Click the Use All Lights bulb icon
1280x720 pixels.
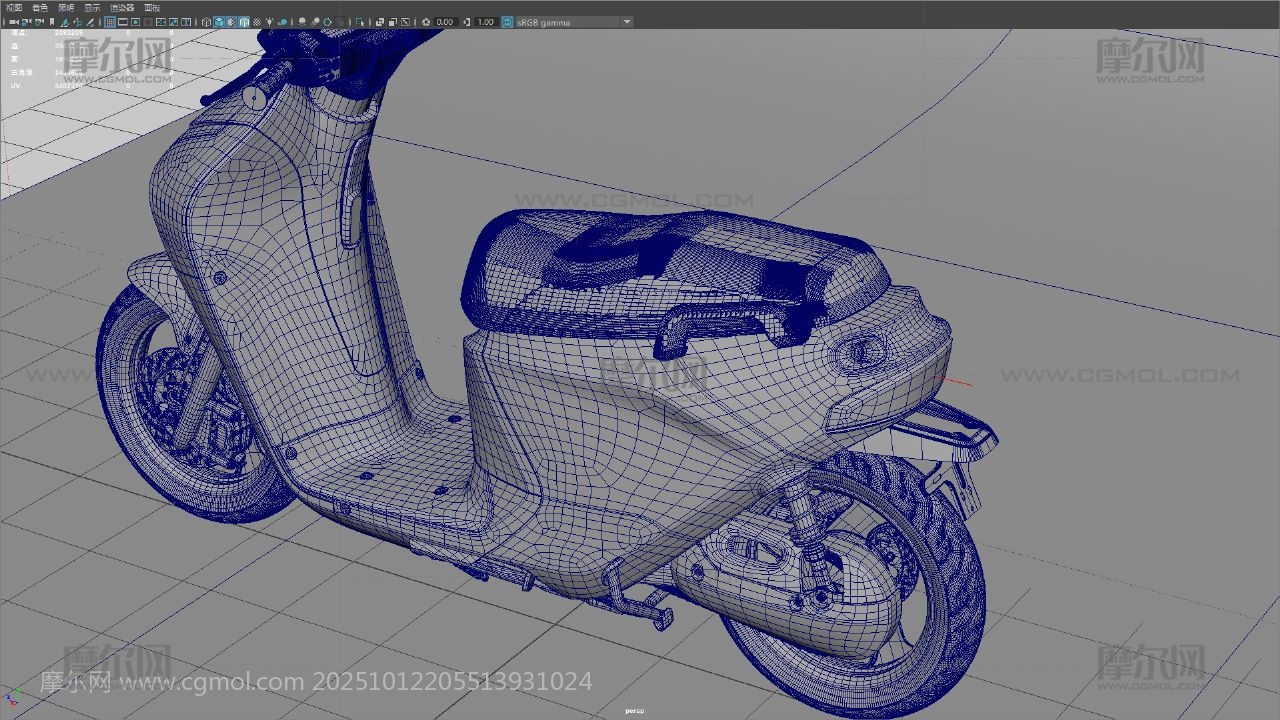pyautogui.click(x=269, y=22)
